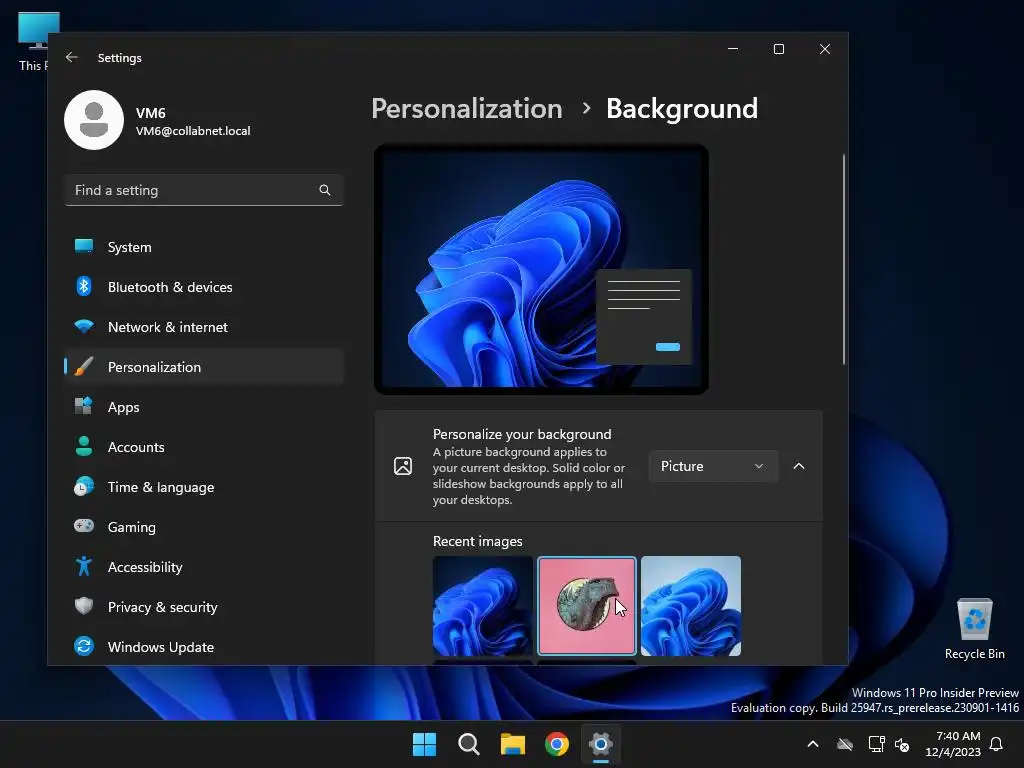This screenshot has height=768, width=1024.
Task: Launch Google Chrome from the taskbar
Action: tap(557, 744)
